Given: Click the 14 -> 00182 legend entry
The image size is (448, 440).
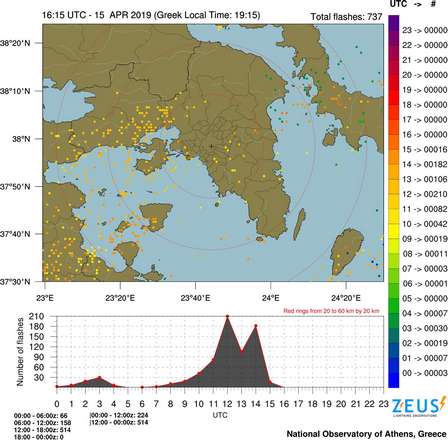Looking at the screenshot, I should click(425, 164).
